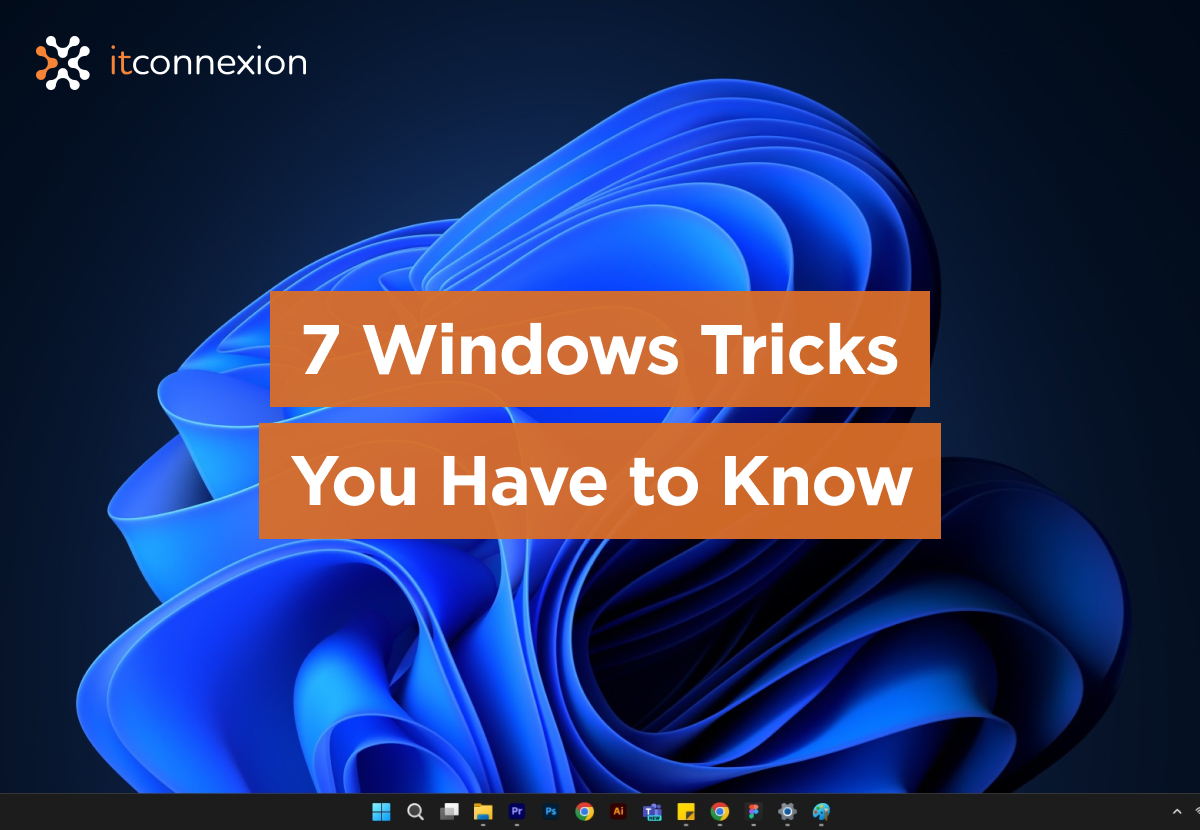
Task: Click the itconnexion logo
Action: [x=168, y=61]
